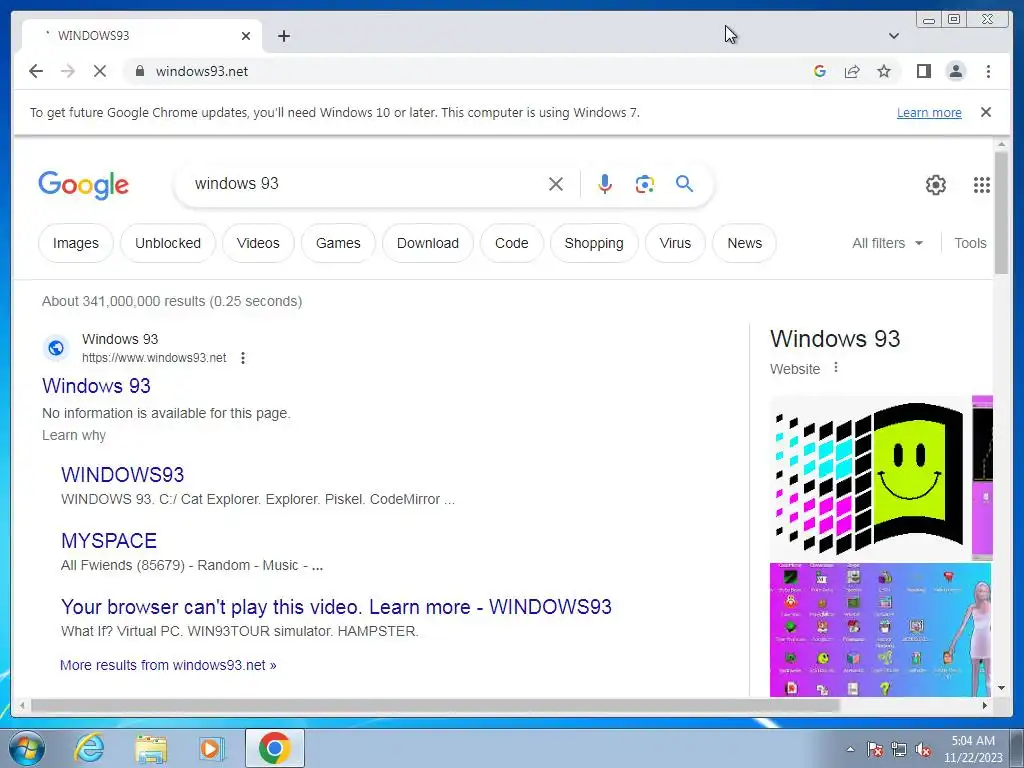Click the Learn why link
This screenshot has height=768, width=1024.
[x=74, y=435]
